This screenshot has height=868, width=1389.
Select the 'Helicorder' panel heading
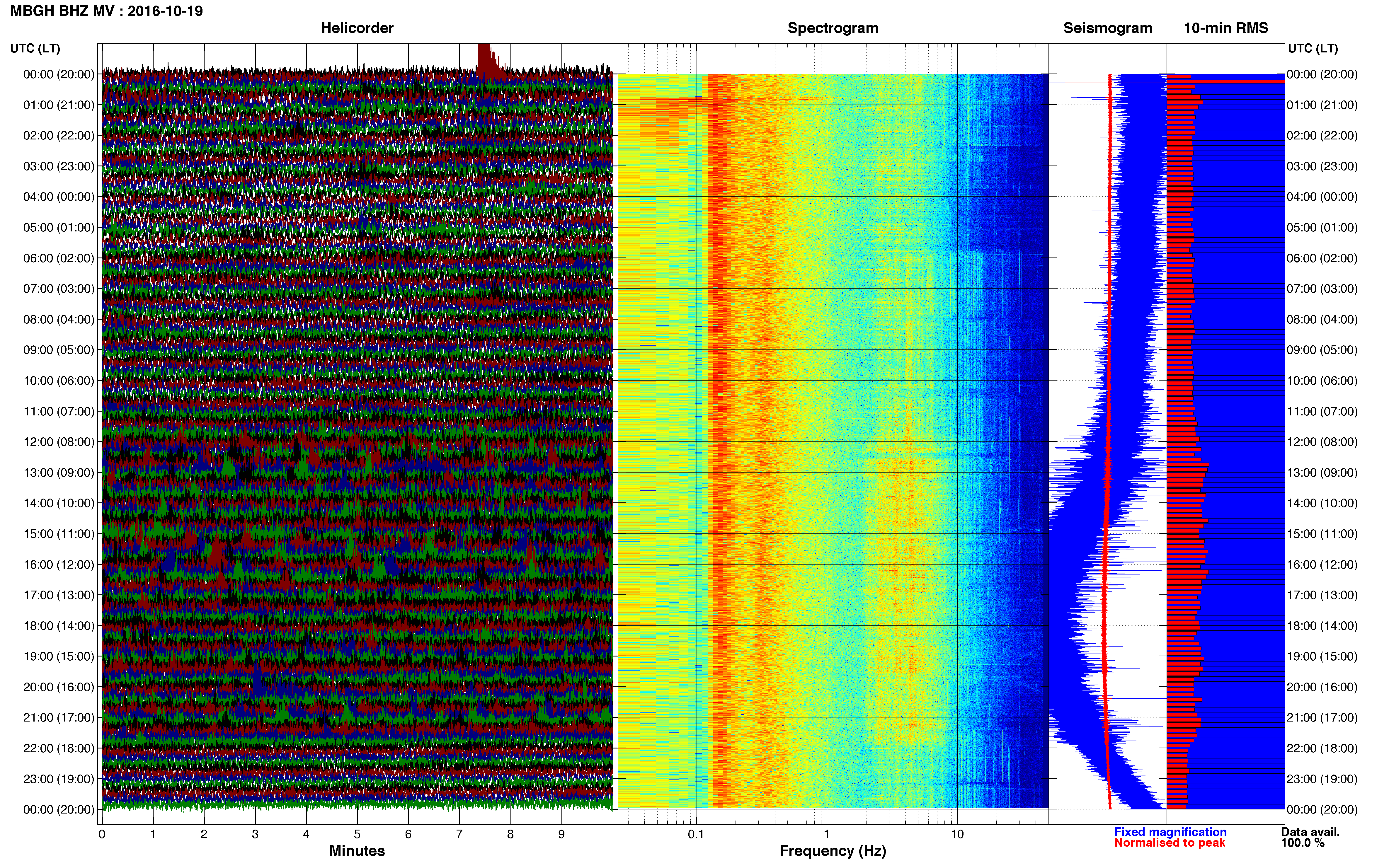pyautogui.click(x=357, y=28)
